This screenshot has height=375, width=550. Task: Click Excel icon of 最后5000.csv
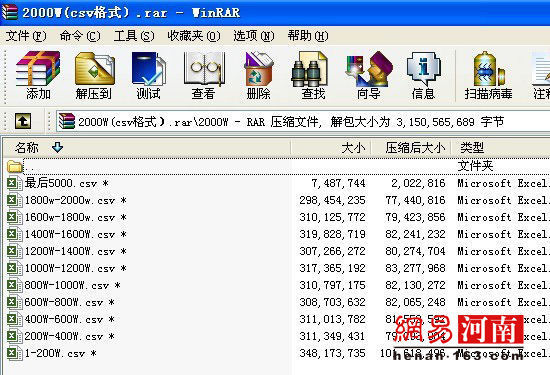(x=14, y=183)
